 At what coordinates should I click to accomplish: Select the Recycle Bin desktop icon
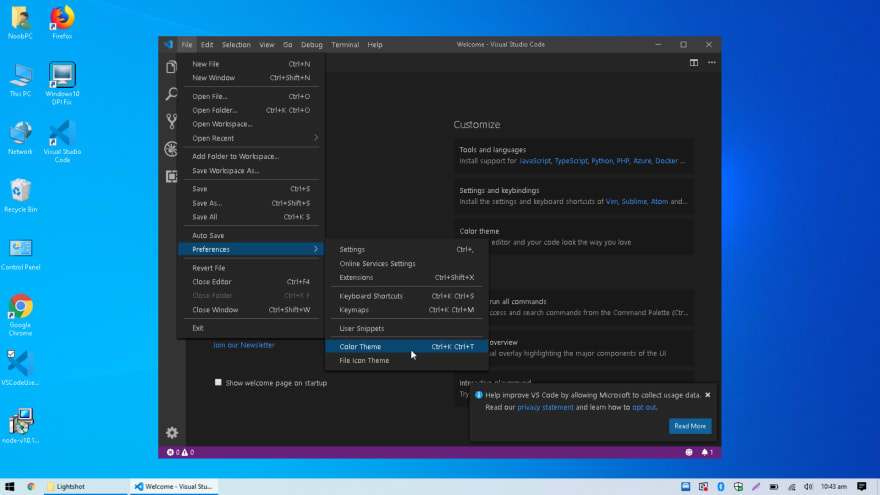tap(20, 196)
